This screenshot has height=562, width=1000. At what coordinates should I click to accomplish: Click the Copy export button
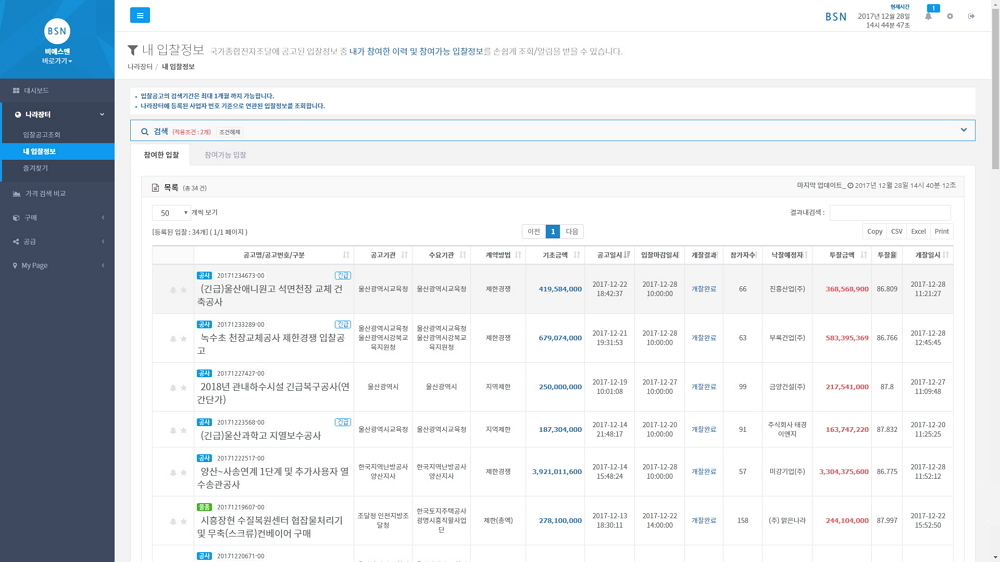874,232
